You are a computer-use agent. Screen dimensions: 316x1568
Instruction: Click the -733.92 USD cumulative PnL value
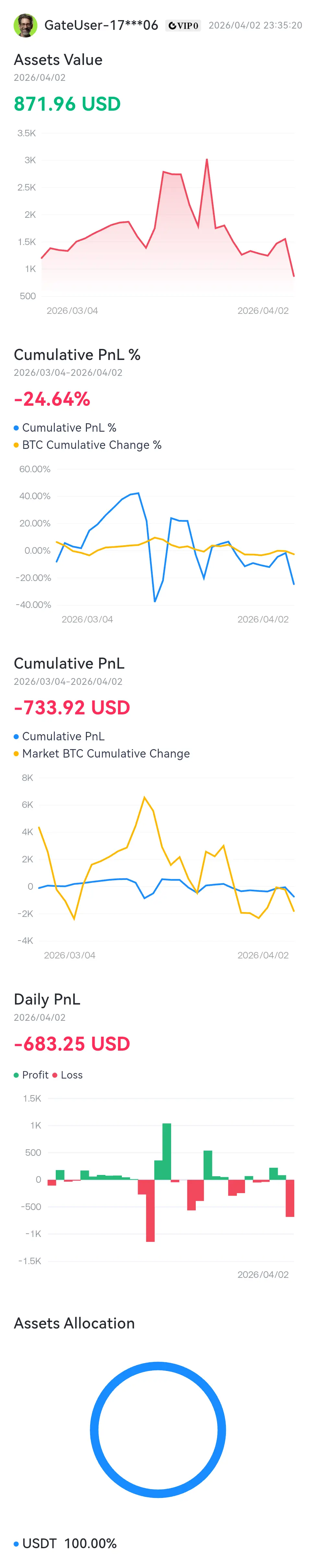(x=72, y=708)
